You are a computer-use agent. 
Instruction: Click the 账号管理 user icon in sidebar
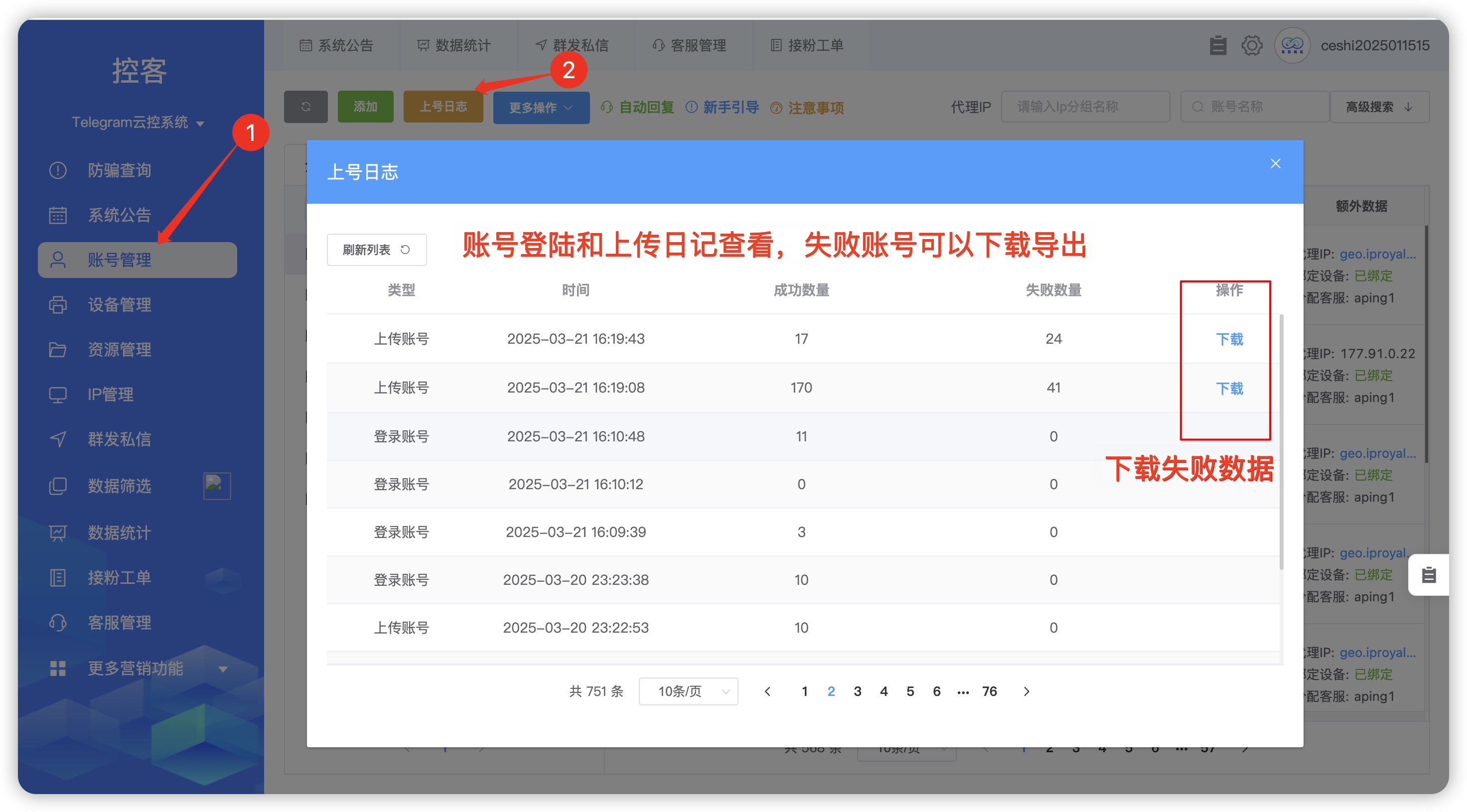tap(57, 260)
